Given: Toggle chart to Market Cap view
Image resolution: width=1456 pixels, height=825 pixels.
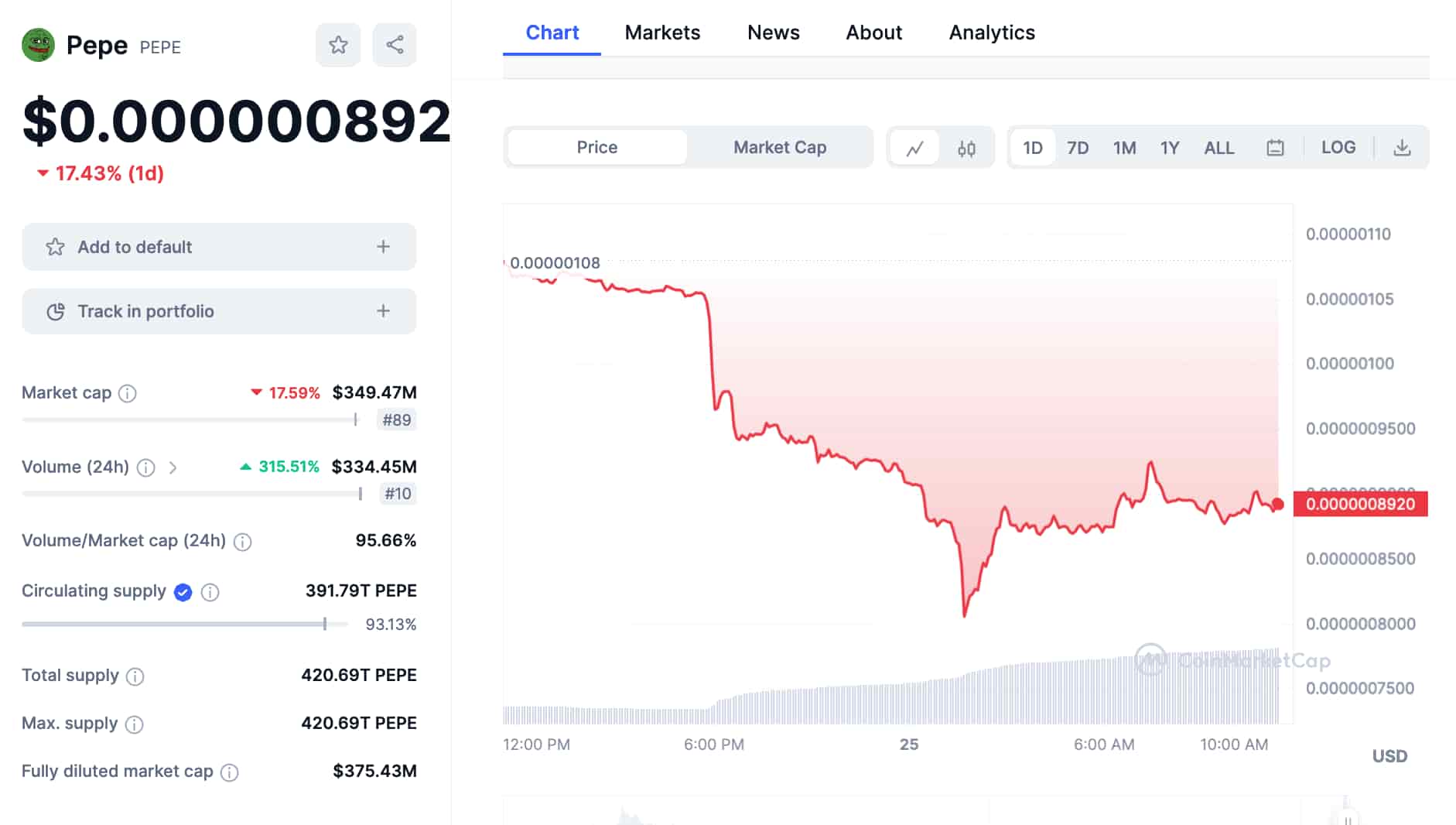Looking at the screenshot, I should pos(780,146).
